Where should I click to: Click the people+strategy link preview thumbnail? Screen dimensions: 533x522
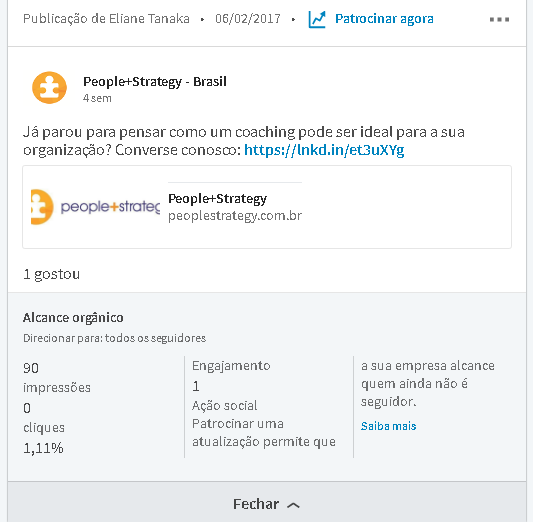[95, 207]
